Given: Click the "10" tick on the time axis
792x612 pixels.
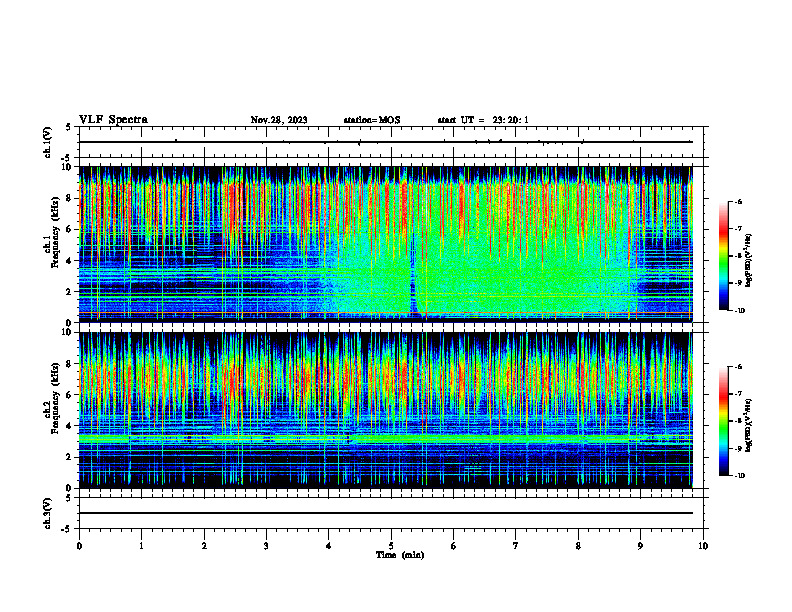Looking at the screenshot, I should tap(703, 546).
